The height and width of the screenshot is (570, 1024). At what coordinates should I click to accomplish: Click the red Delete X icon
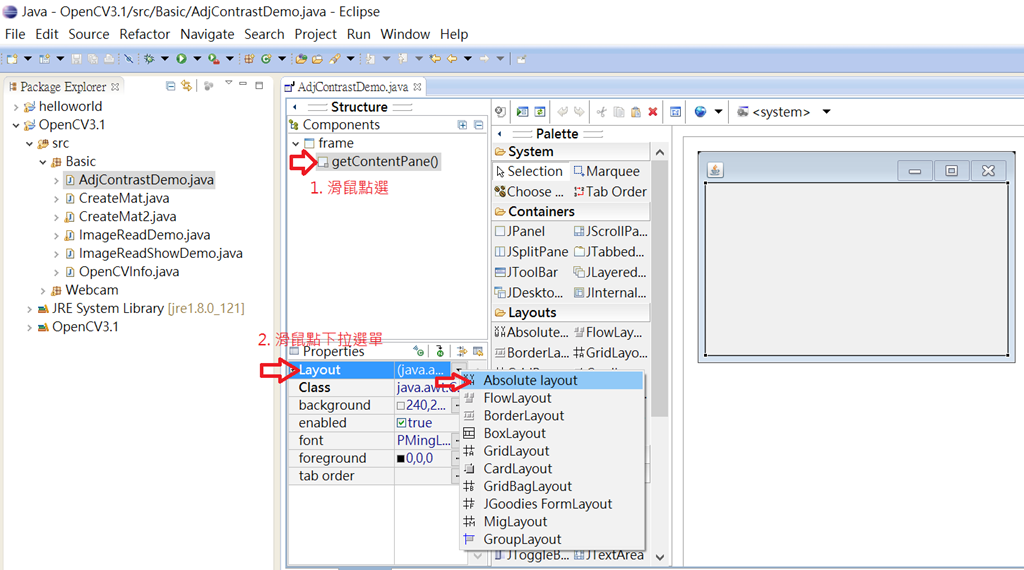653,112
